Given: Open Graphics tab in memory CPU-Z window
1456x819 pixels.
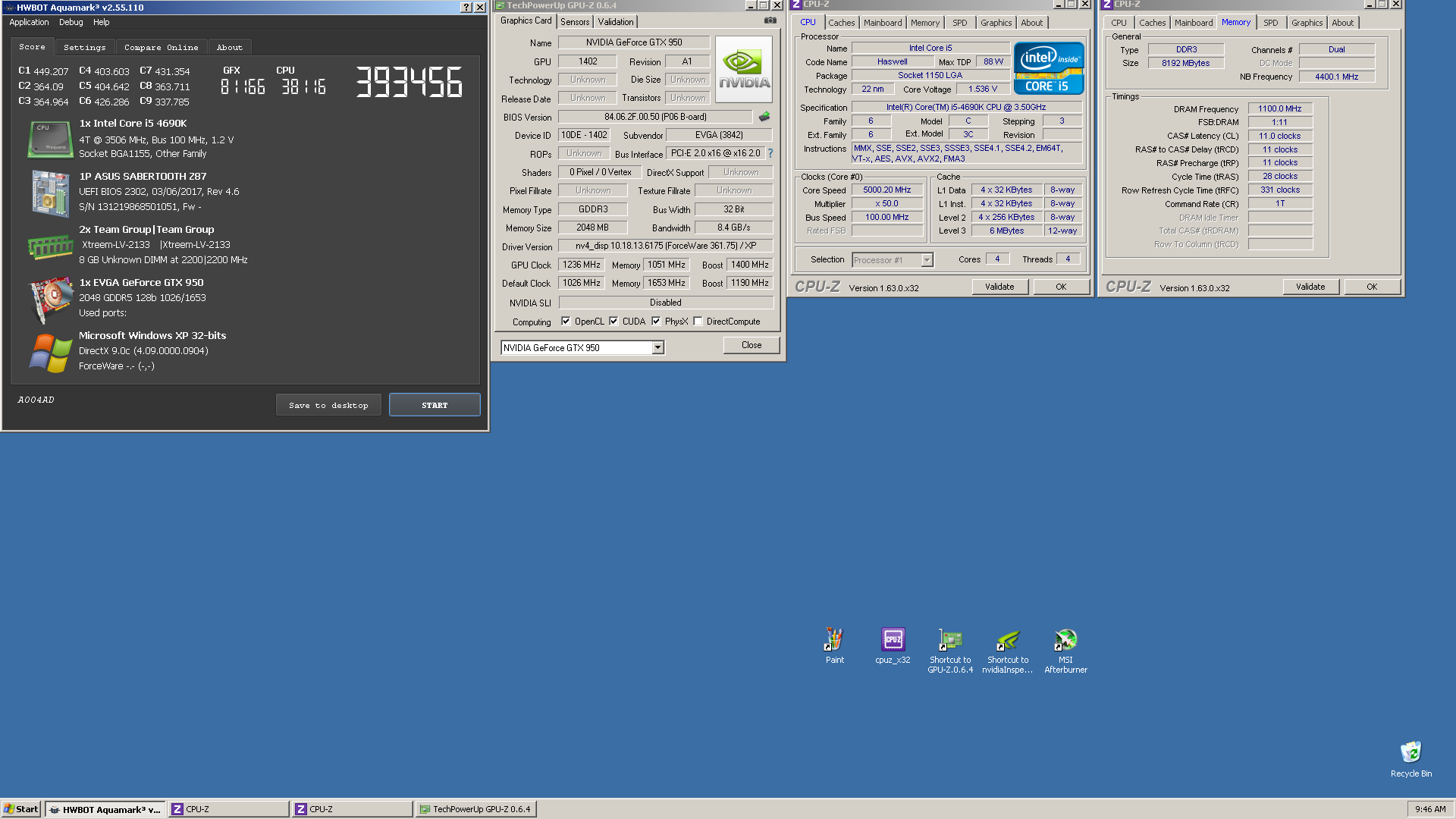Looking at the screenshot, I should 1307,23.
